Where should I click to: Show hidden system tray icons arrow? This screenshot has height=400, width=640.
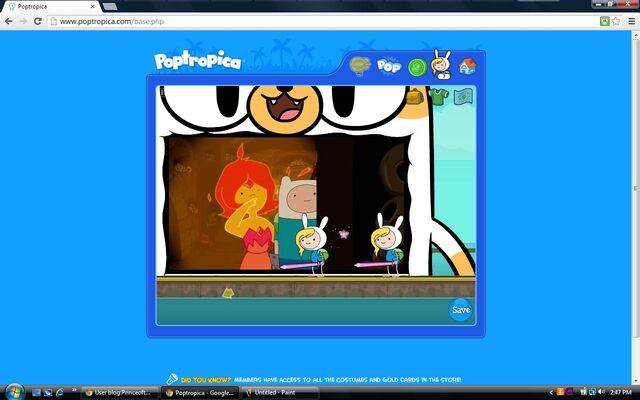point(551,393)
